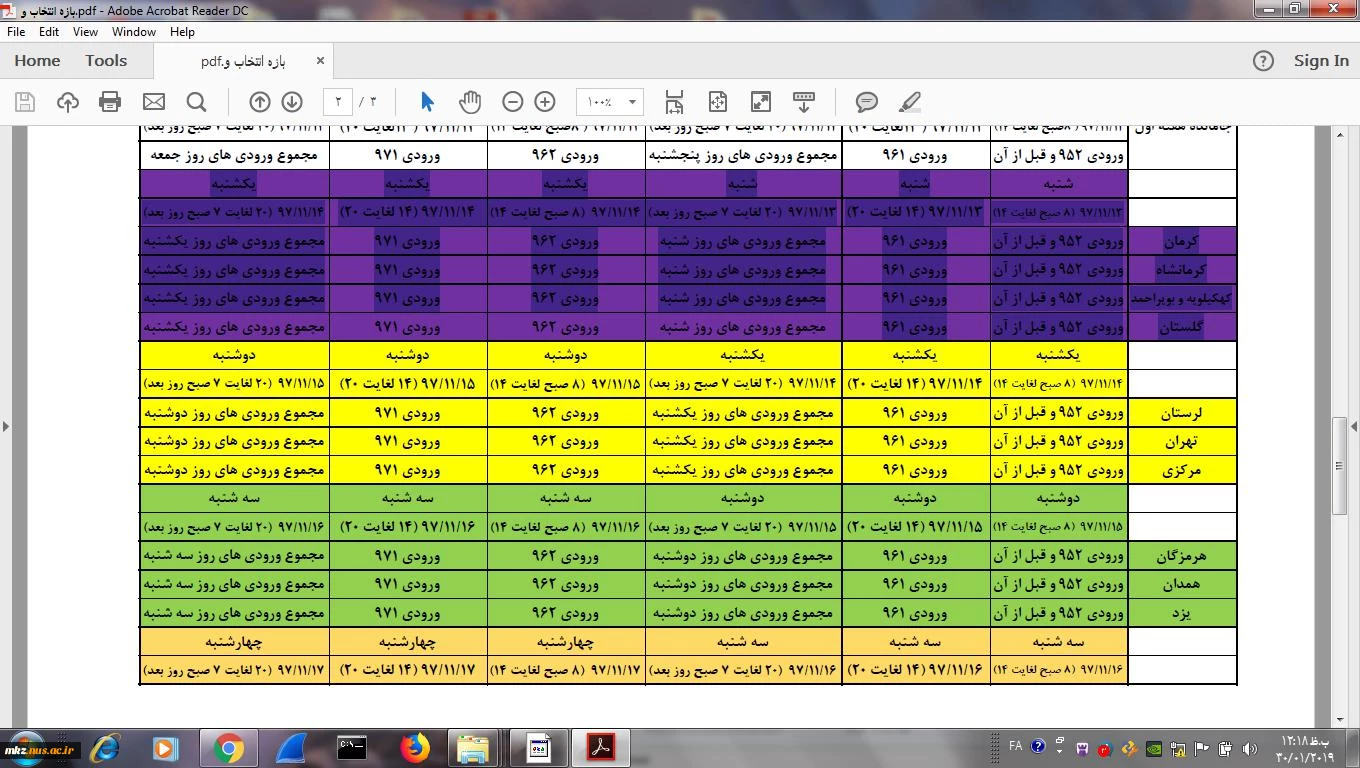Click the vertical scrollbar thumb
This screenshot has height=768, width=1360.
pos(1339,466)
